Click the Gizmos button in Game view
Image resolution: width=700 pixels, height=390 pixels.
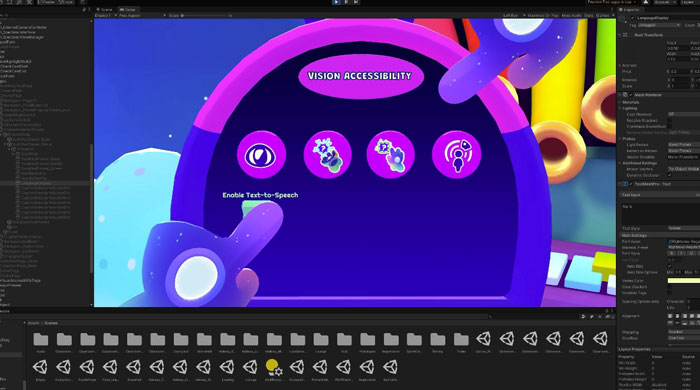(603, 16)
